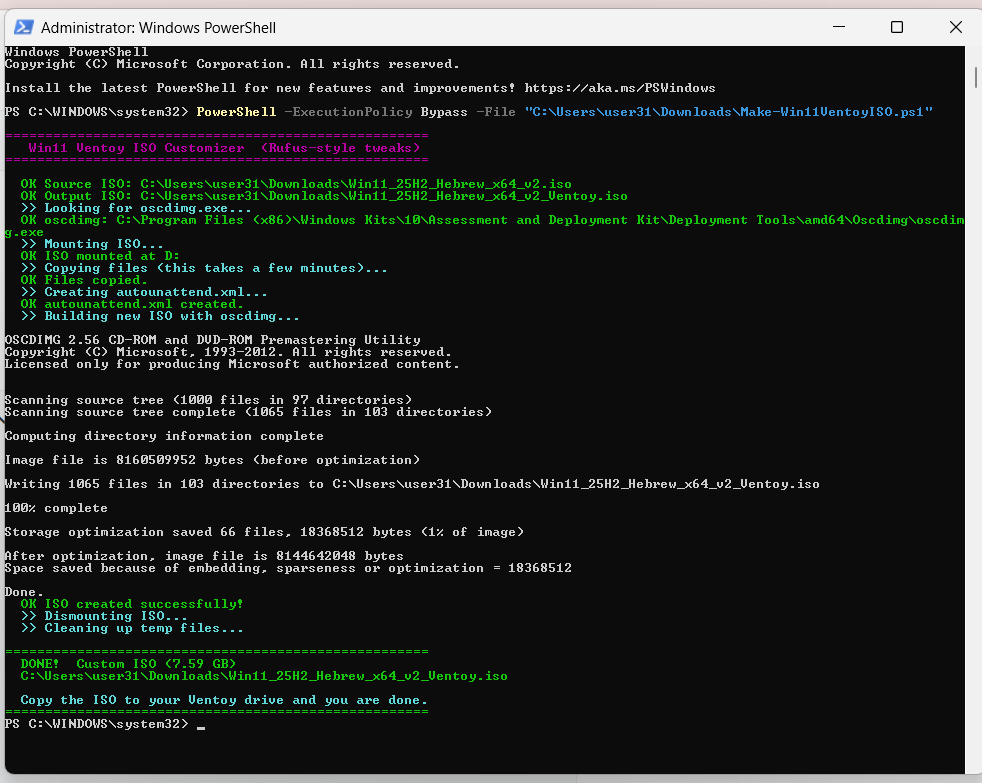The width and height of the screenshot is (982, 783).
Task: Click the 'Cleaning up temp files...' line
Action: pos(132,628)
